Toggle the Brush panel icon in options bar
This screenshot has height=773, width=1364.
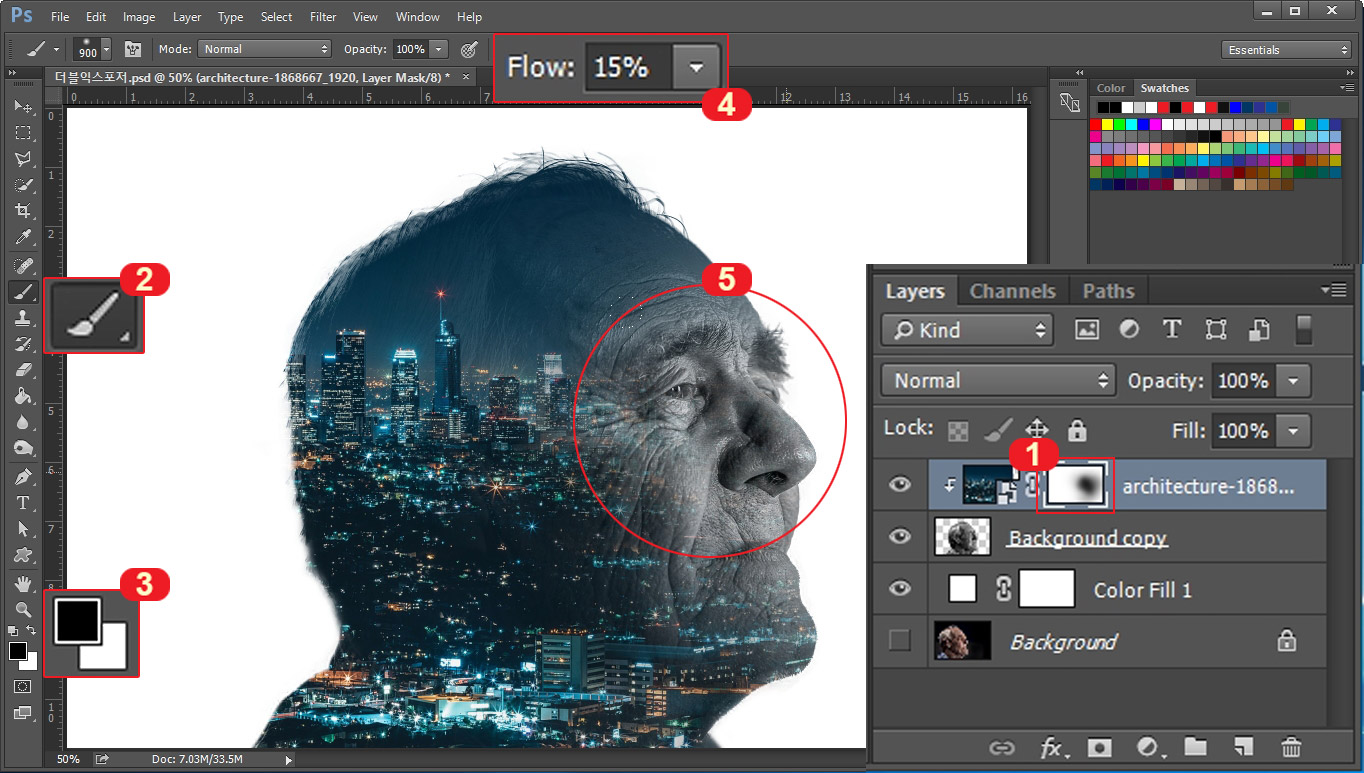pyautogui.click(x=132, y=49)
